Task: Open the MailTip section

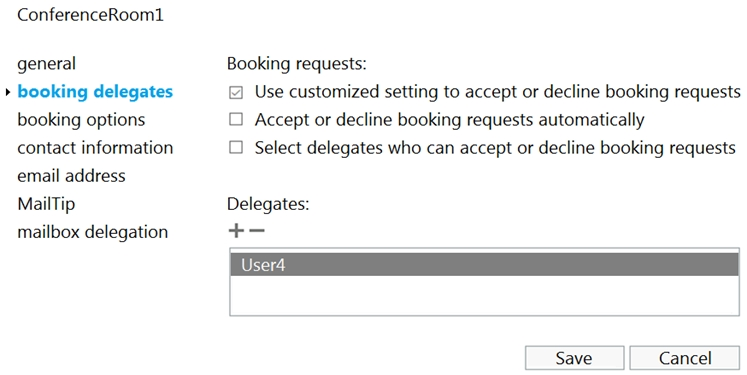Action: [x=46, y=204]
